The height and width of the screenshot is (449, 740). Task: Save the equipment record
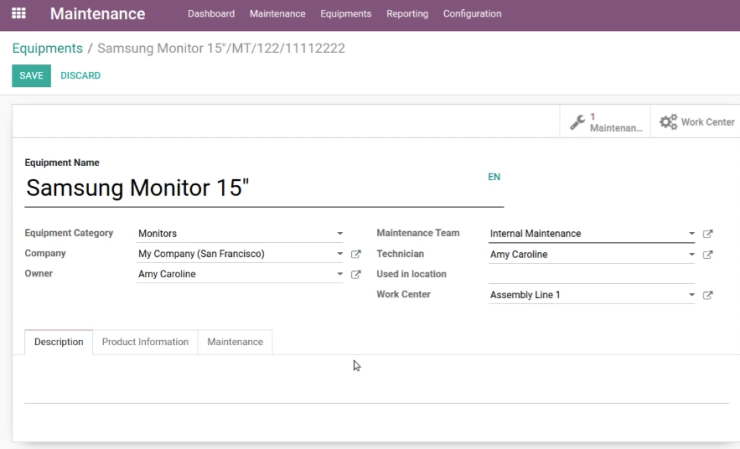[31, 76]
